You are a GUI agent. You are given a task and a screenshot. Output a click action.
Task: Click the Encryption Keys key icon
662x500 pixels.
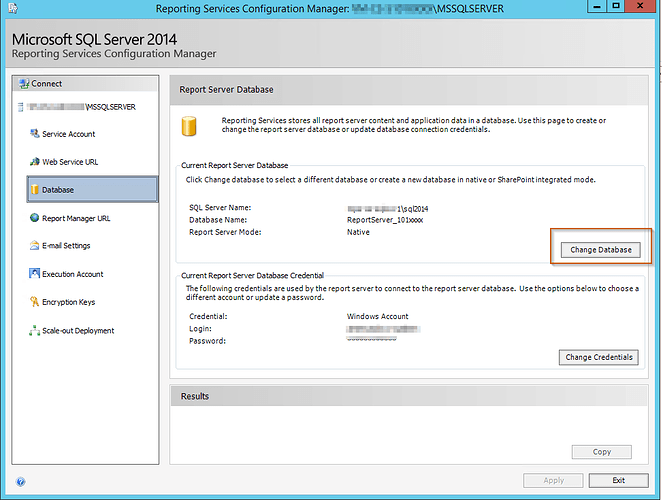(35, 302)
